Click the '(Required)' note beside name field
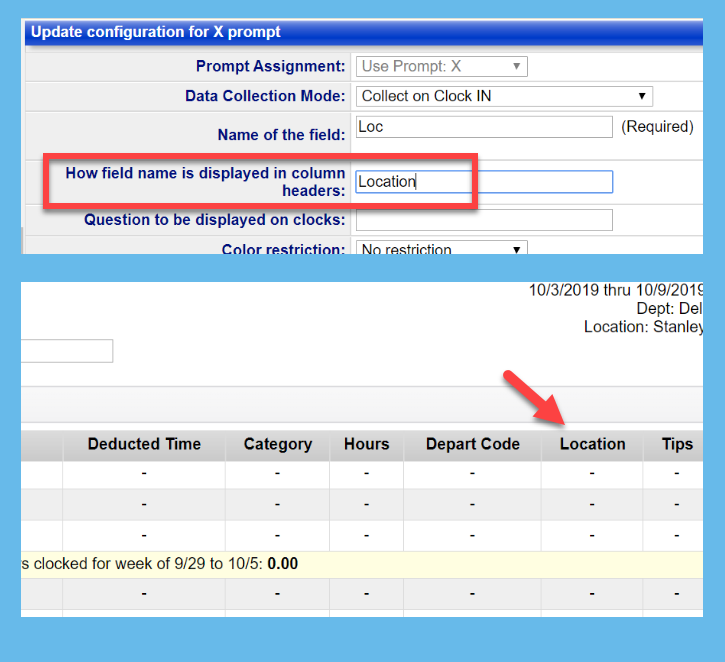This screenshot has width=725, height=662. [x=657, y=127]
